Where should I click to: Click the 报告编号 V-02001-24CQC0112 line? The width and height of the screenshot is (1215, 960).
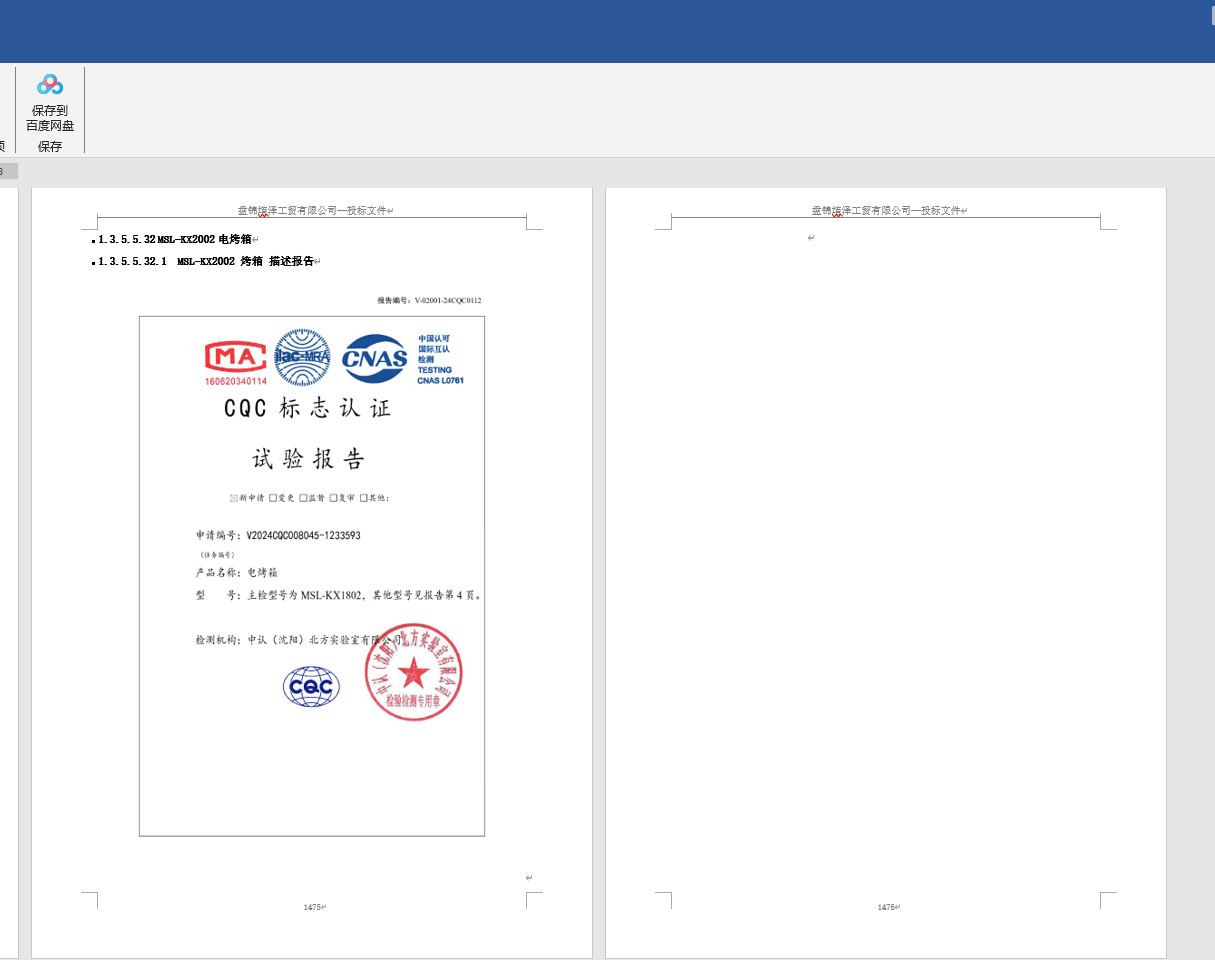429,300
